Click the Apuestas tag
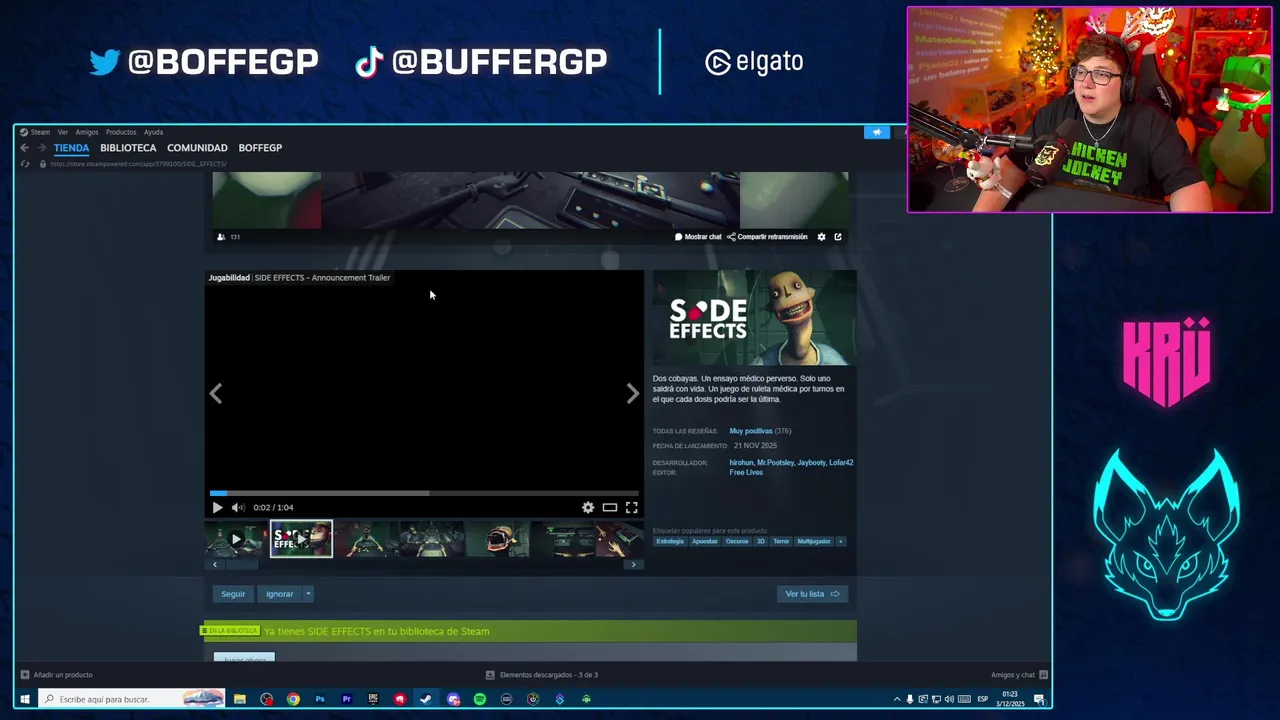Viewport: 1280px width, 720px height. 705,542
